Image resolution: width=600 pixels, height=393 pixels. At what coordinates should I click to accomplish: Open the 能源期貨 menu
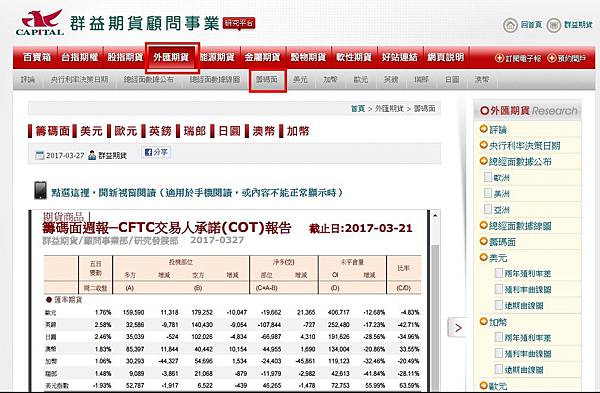(217, 57)
